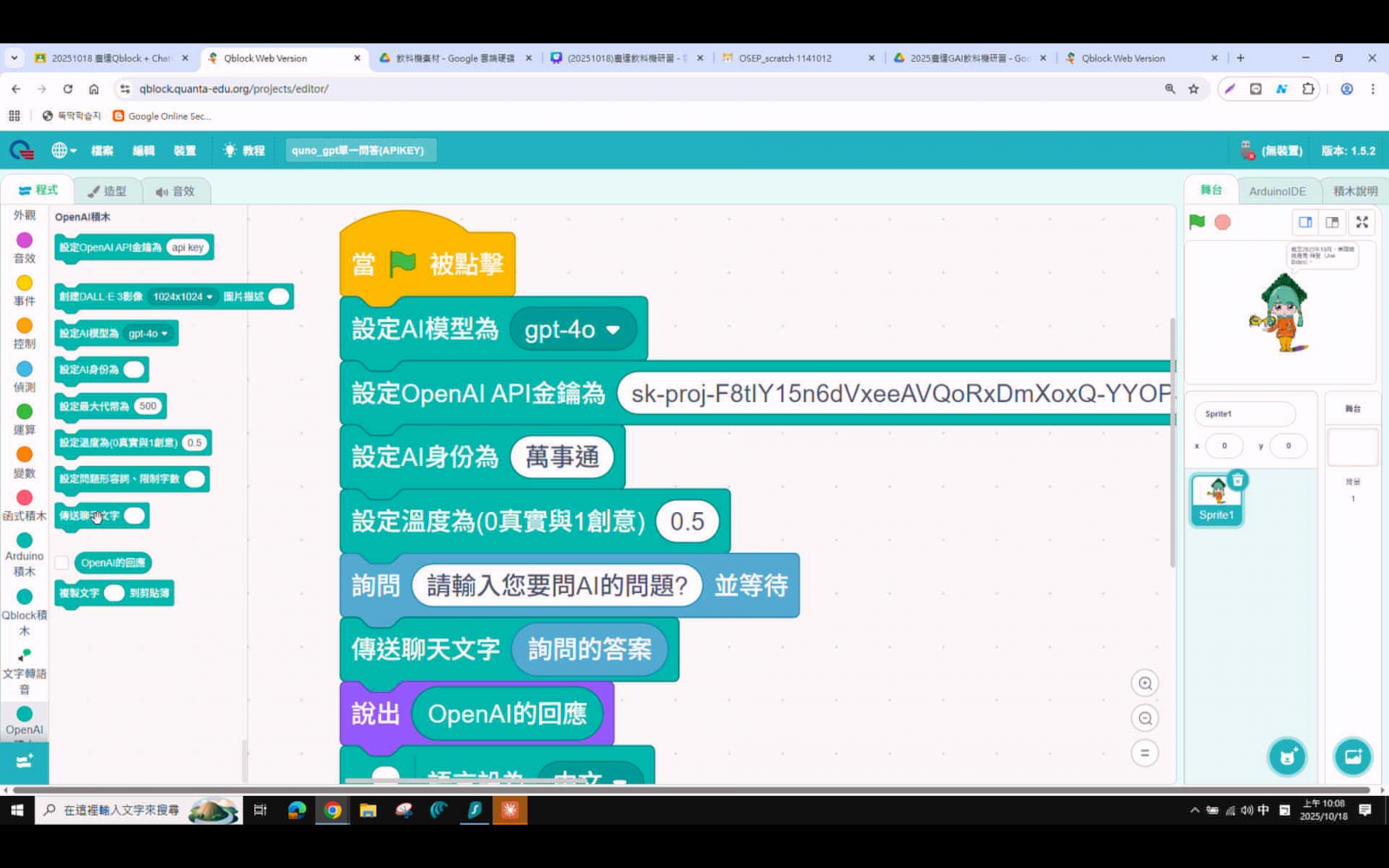Enter full screen stage mode
The height and width of the screenshot is (868, 1389).
pos(1361,222)
